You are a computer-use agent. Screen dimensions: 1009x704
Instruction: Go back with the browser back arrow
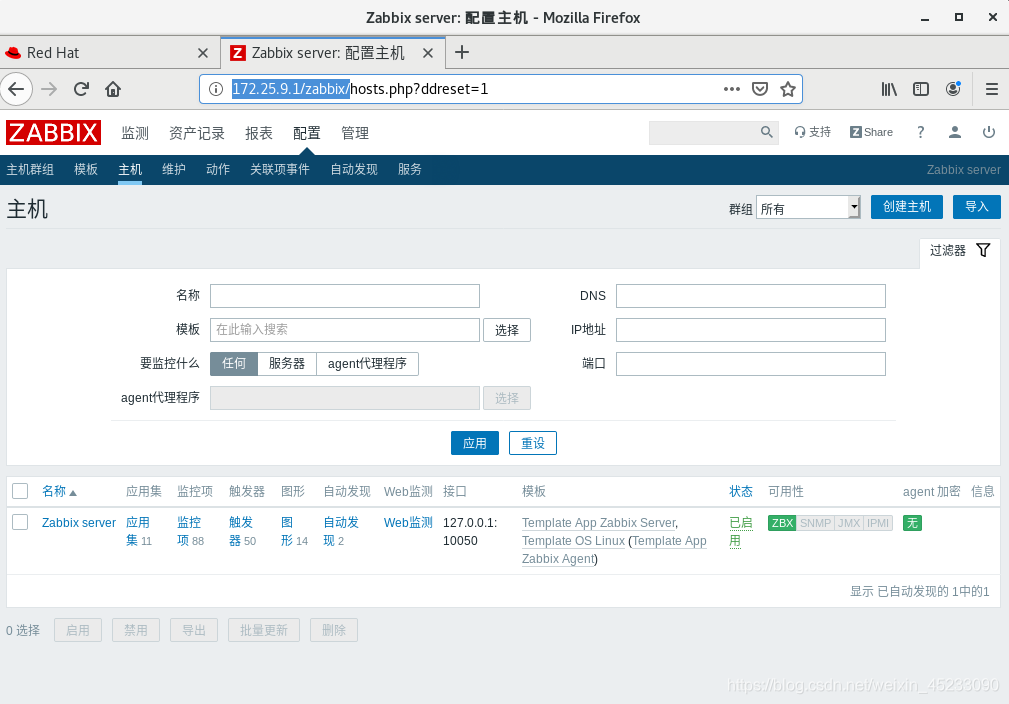[17, 89]
